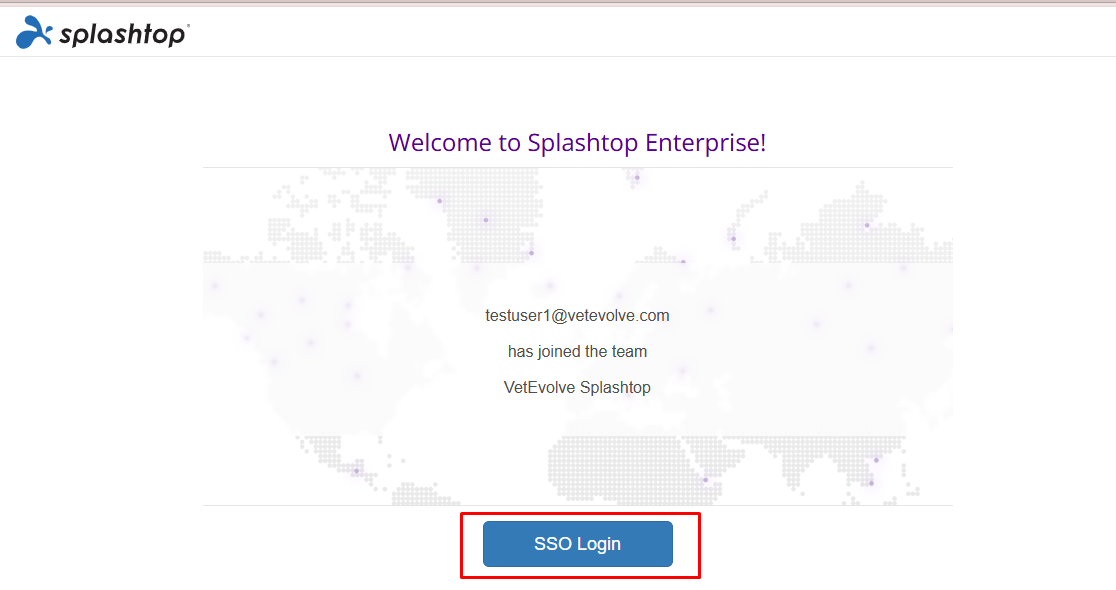This screenshot has width=1116, height=590.
Task: Click the Welcome to Splashtop Enterprise heading
Action: click(577, 142)
